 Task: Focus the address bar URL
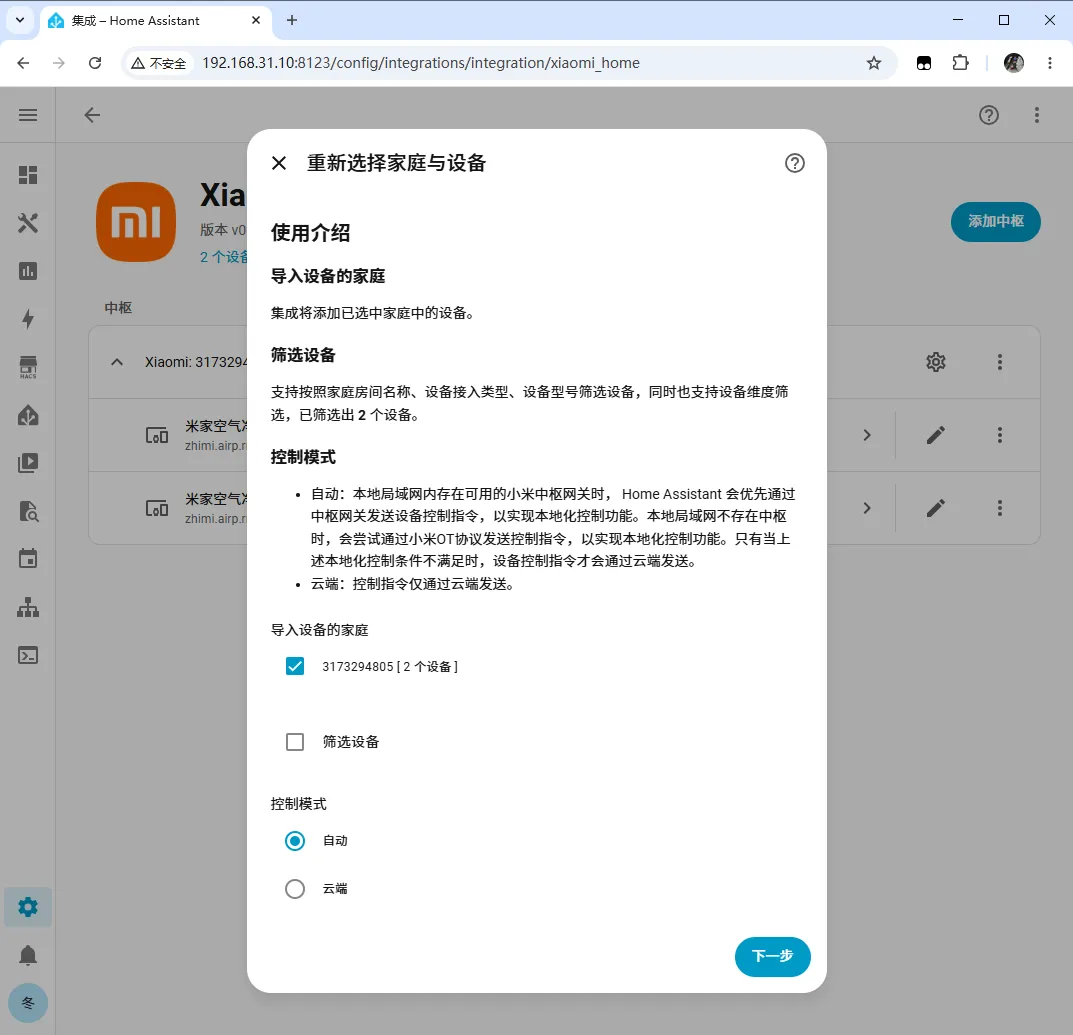point(420,63)
